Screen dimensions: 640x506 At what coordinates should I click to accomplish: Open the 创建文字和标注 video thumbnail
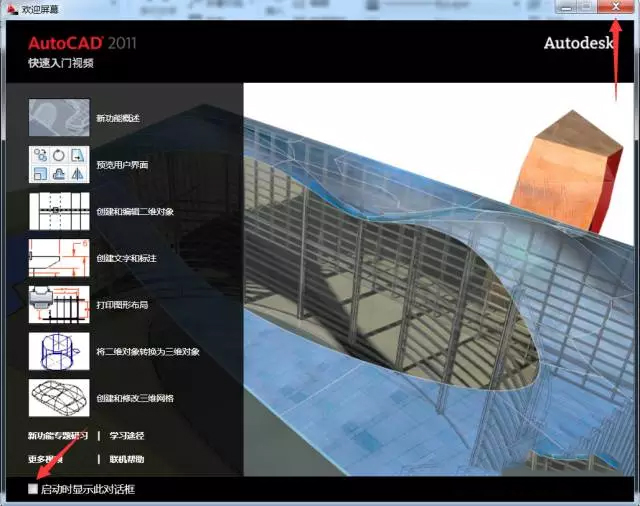pos(59,258)
